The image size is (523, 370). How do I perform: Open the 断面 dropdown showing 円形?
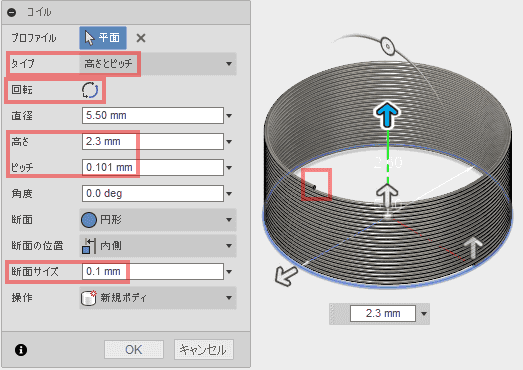(158, 220)
